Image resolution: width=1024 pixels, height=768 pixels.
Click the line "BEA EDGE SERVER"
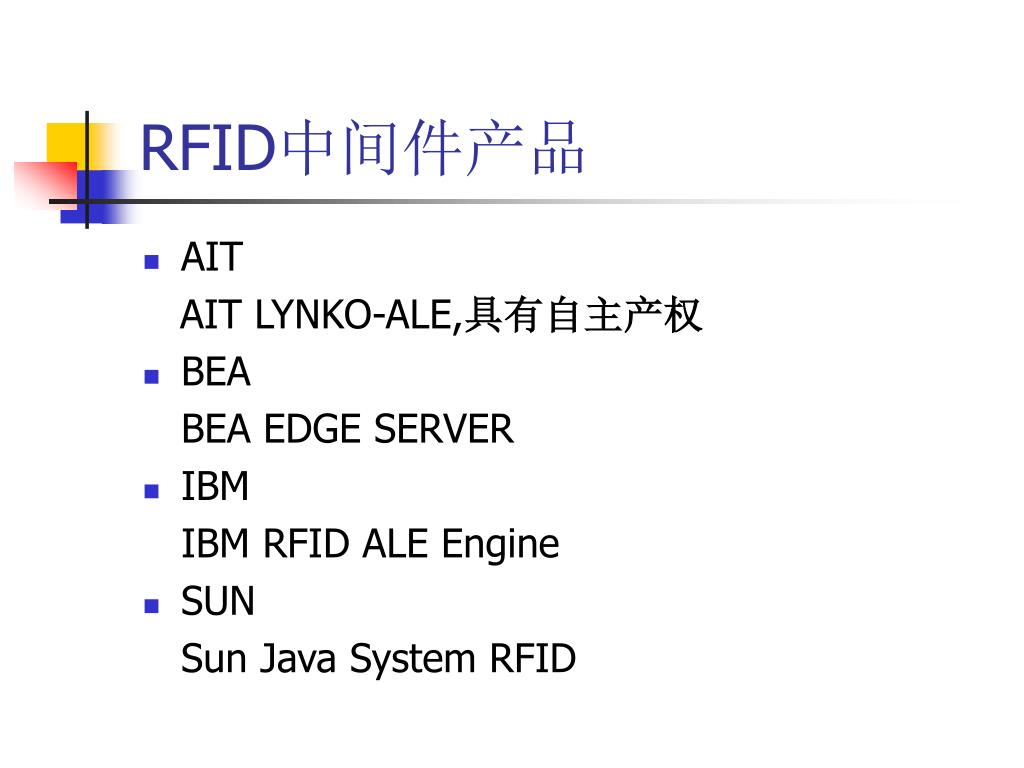click(x=347, y=429)
